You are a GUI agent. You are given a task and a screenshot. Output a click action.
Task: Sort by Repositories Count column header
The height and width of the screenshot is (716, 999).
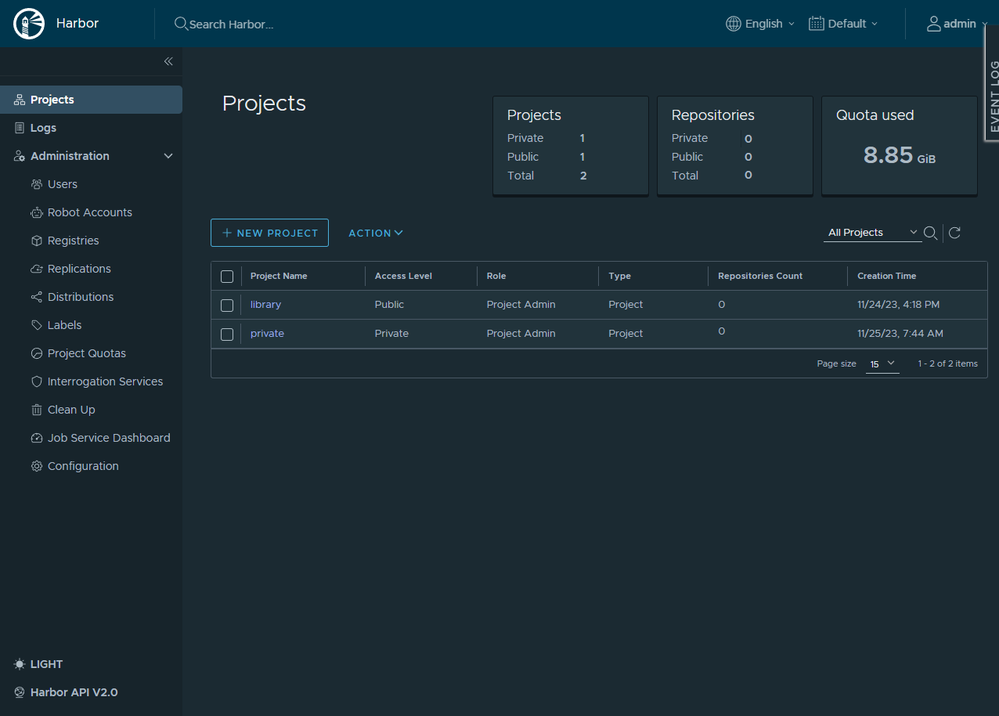[760, 276]
